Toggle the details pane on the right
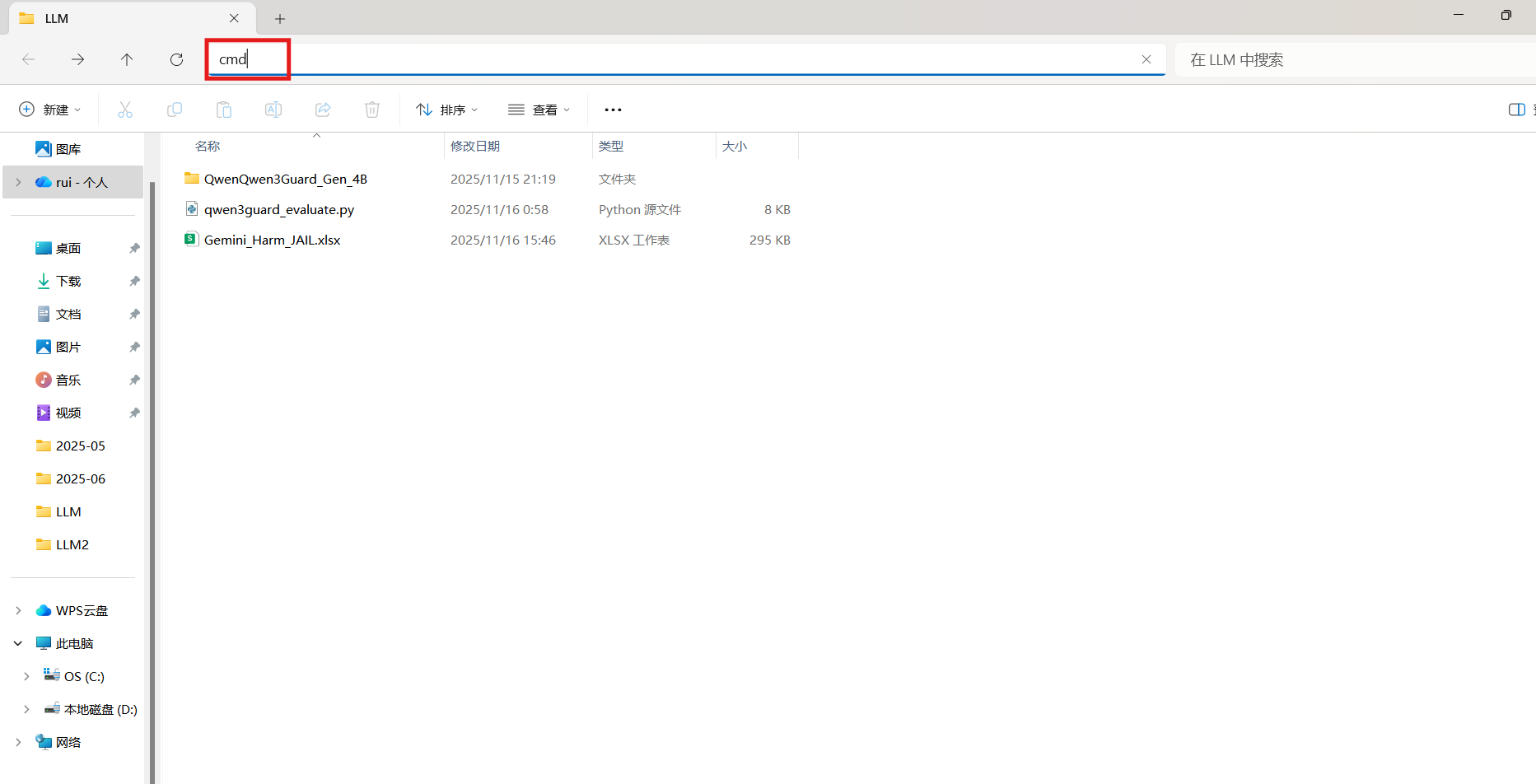The image size is (1536, 784). click(1517, 109)
